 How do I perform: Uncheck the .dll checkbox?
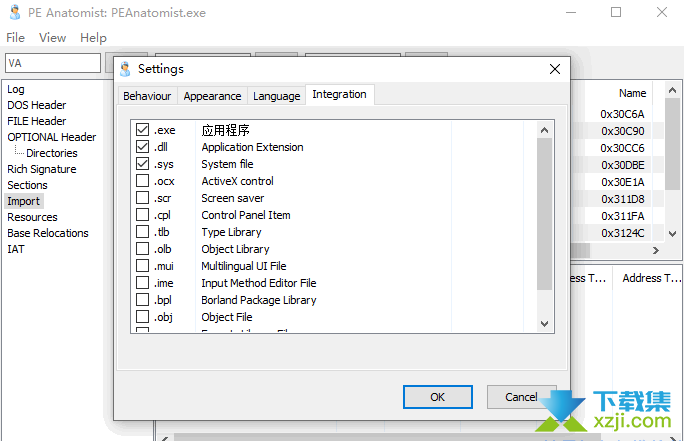142,147
